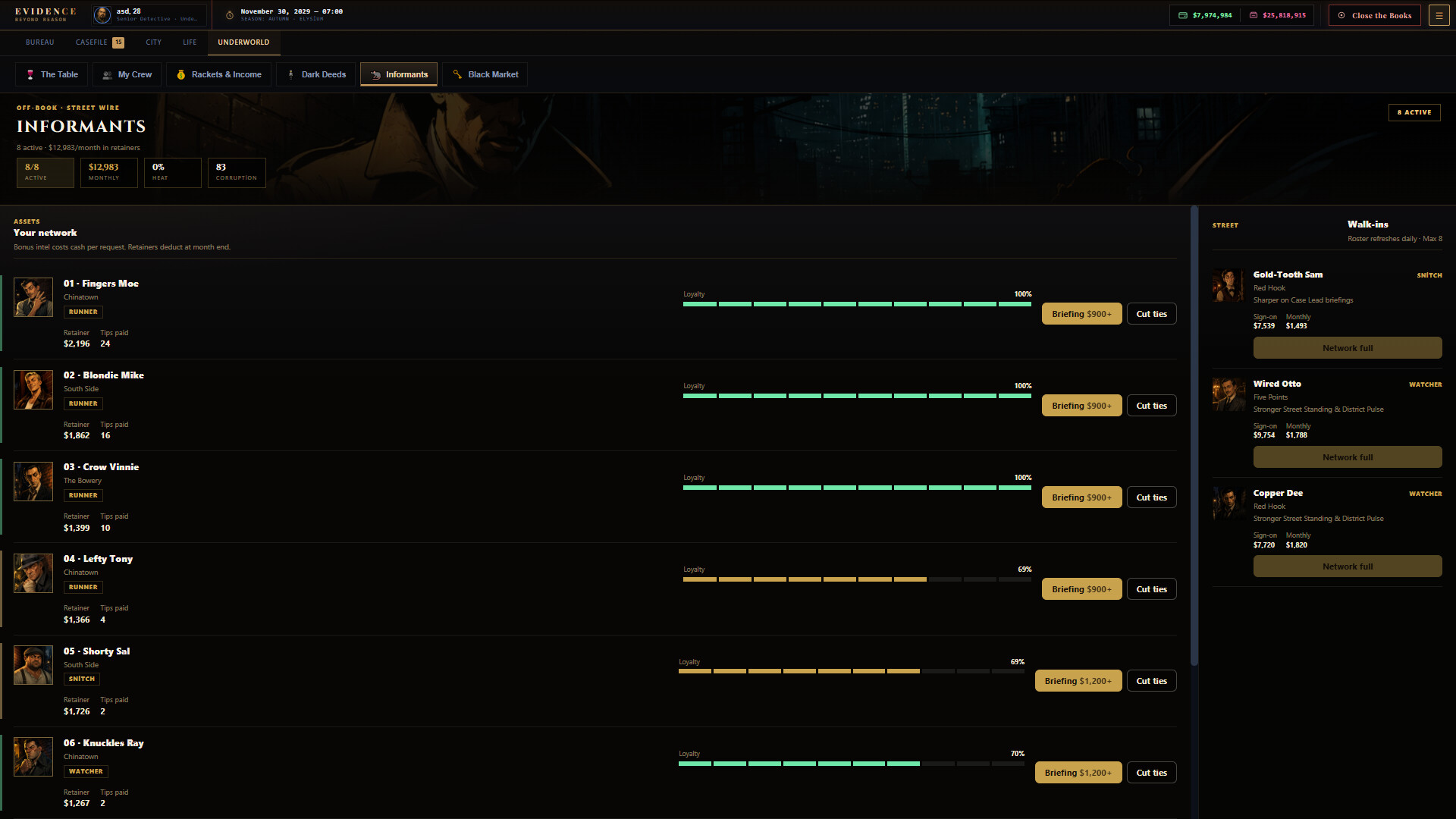Click Knuckles Ray's WATCHER tag

[86, 771]
